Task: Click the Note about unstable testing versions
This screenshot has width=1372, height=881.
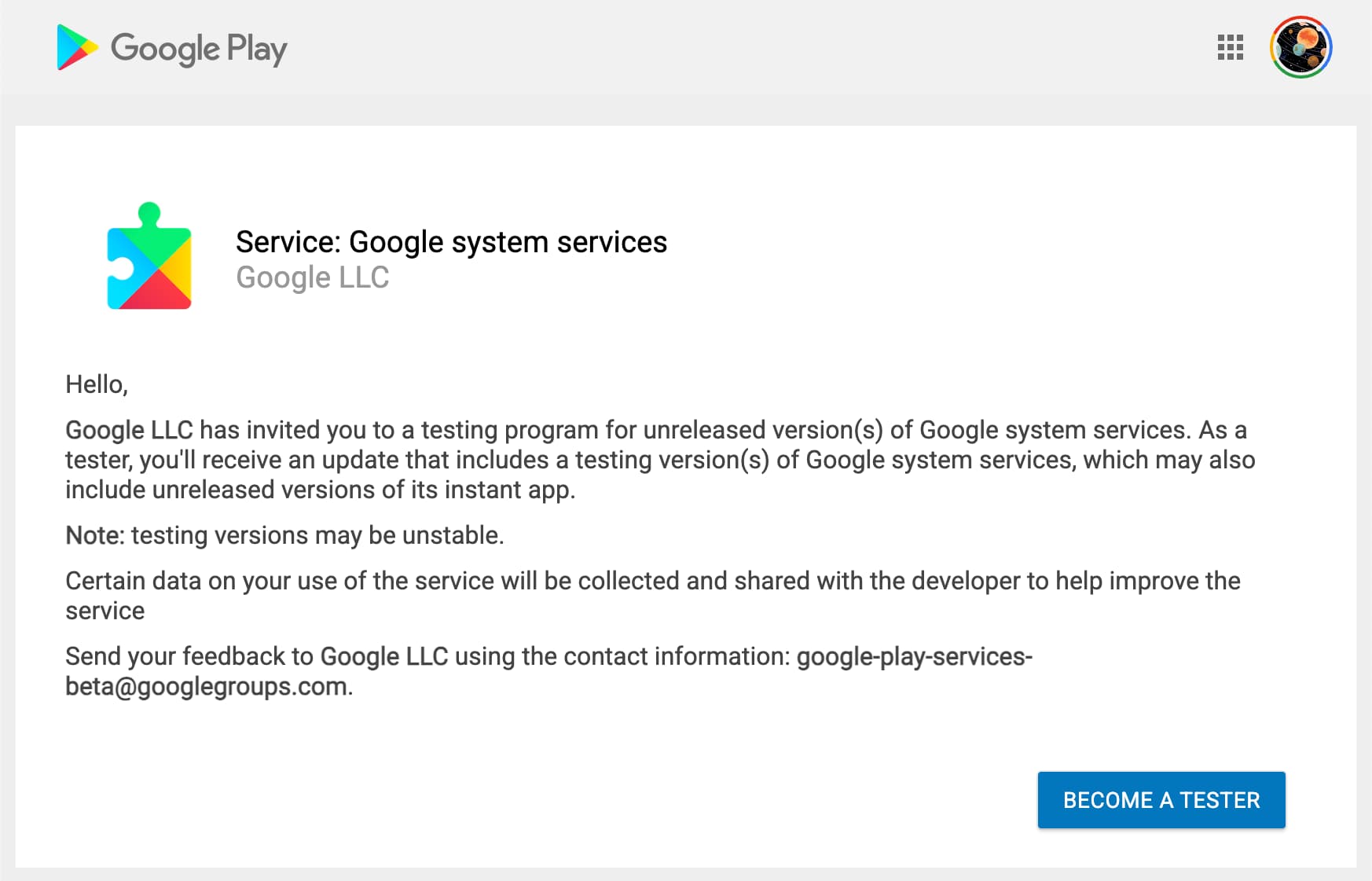Action: pyautogui.click(x=286, y=535)
